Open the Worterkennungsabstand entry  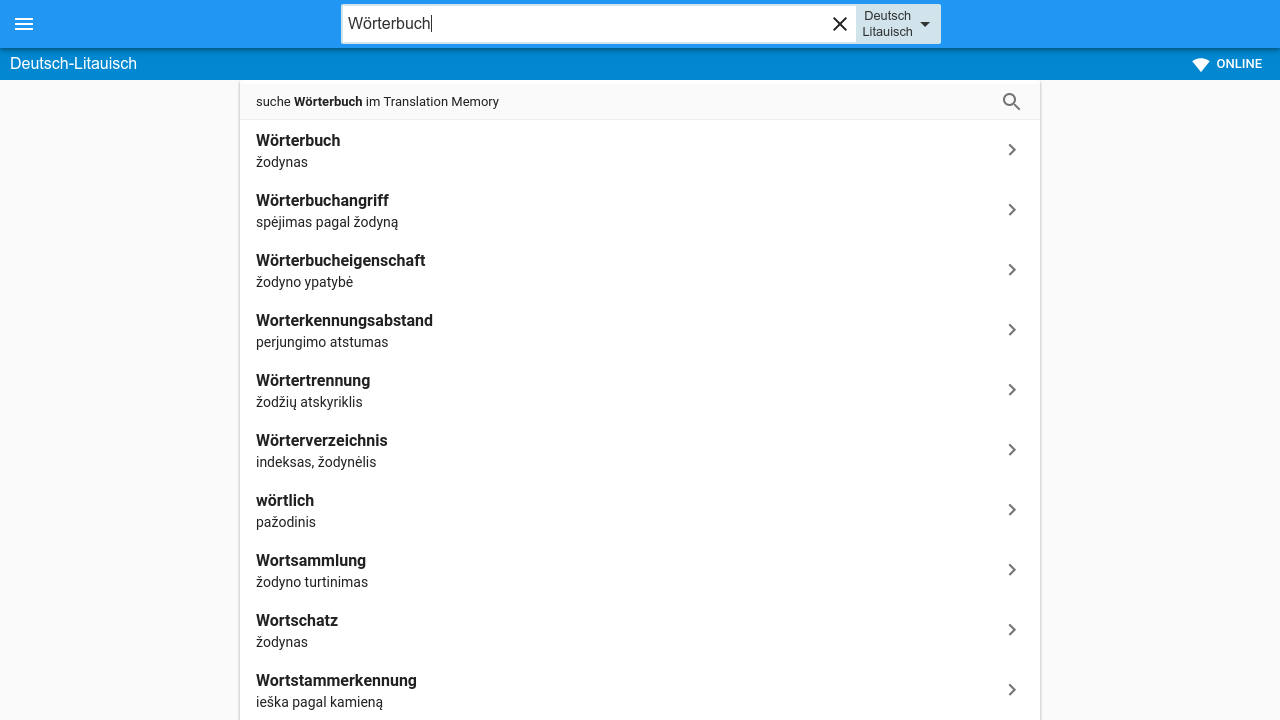pos(640,330)
